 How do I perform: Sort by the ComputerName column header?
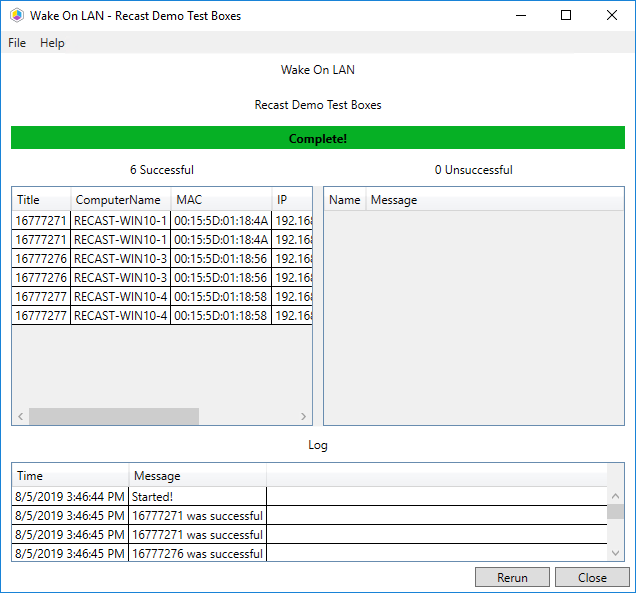point(121,200)
